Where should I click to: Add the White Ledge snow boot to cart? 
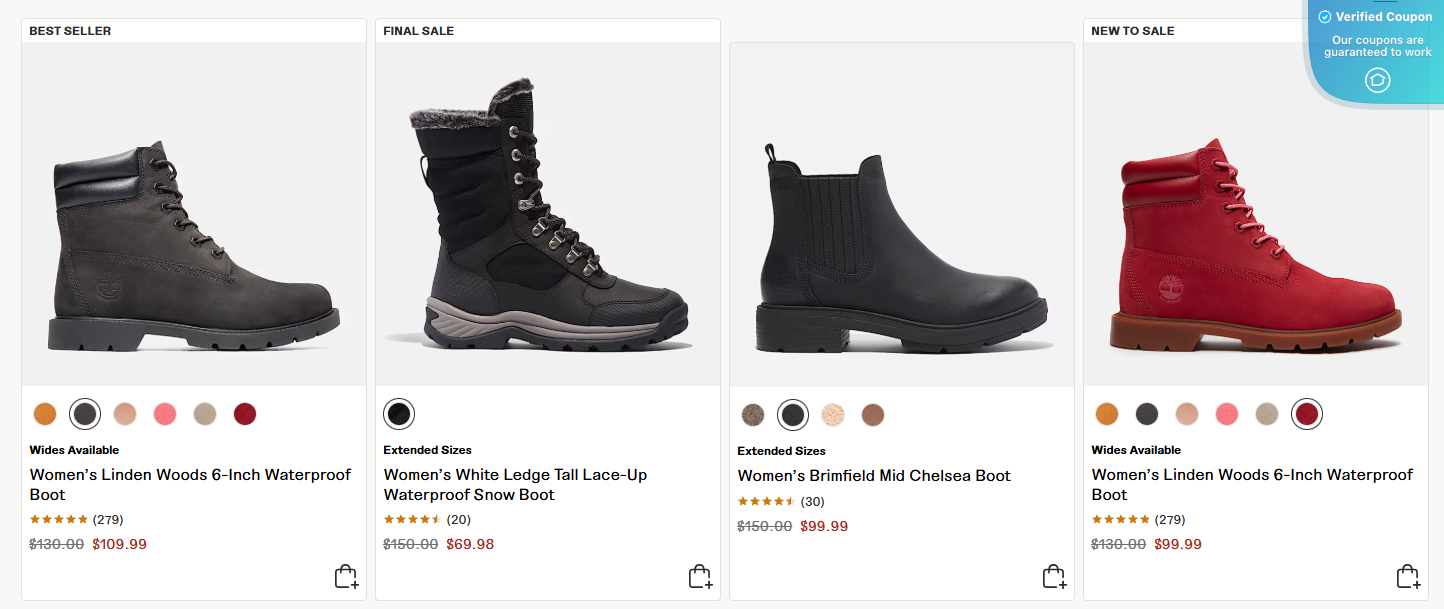click(700, 576)
